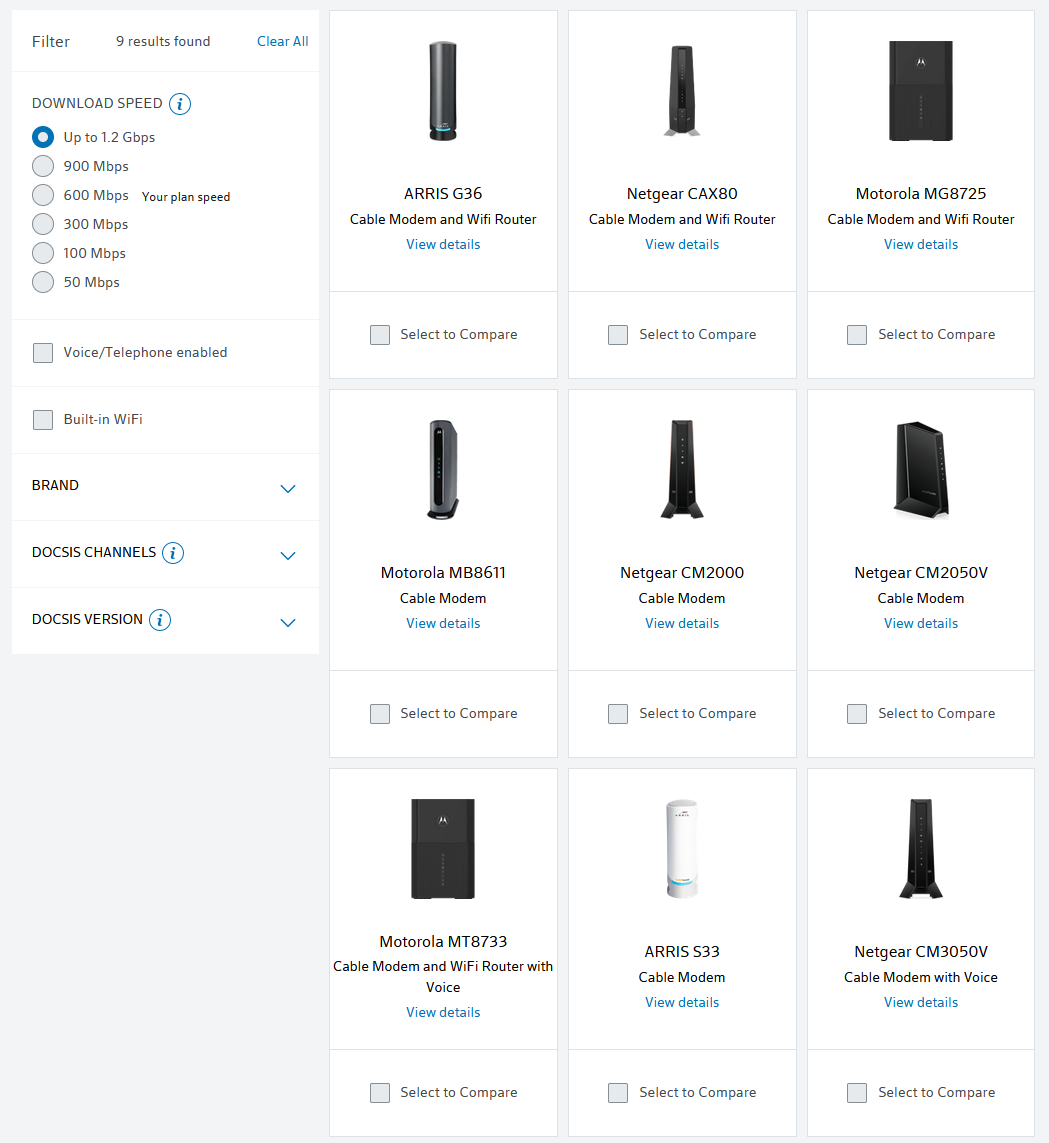Click the Netgear CAX80 product image
Viewport: 1049px width, 1143px height.
(x=682, y=91)
